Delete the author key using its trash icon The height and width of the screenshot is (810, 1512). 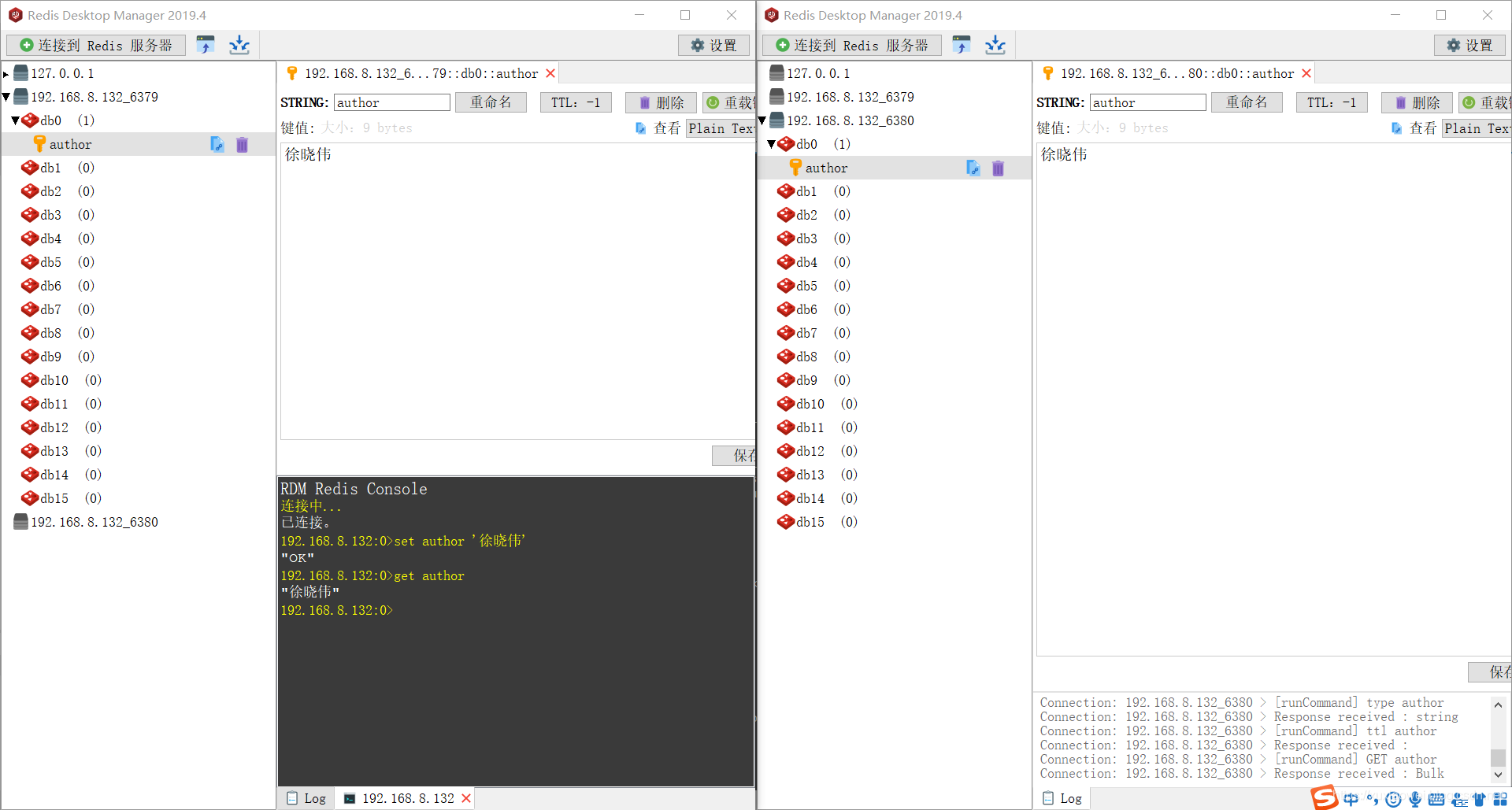242,144
